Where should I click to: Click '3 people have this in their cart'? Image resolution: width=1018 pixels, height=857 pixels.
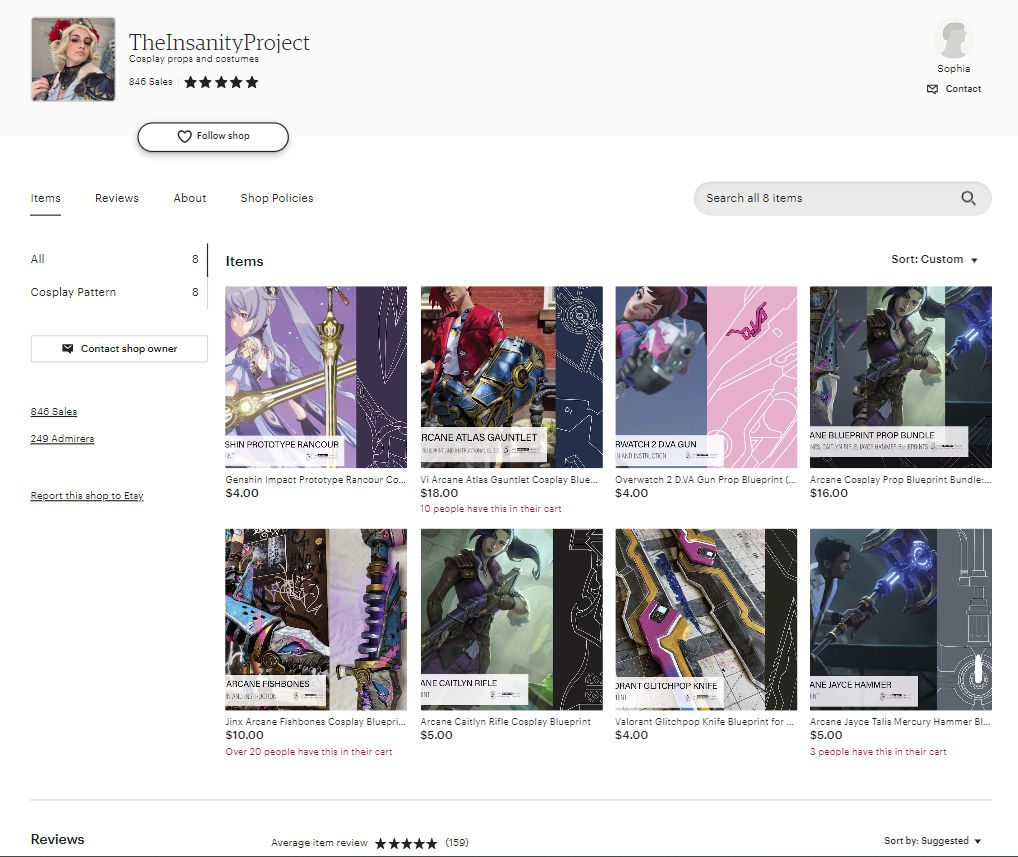[x=878, y=752]
